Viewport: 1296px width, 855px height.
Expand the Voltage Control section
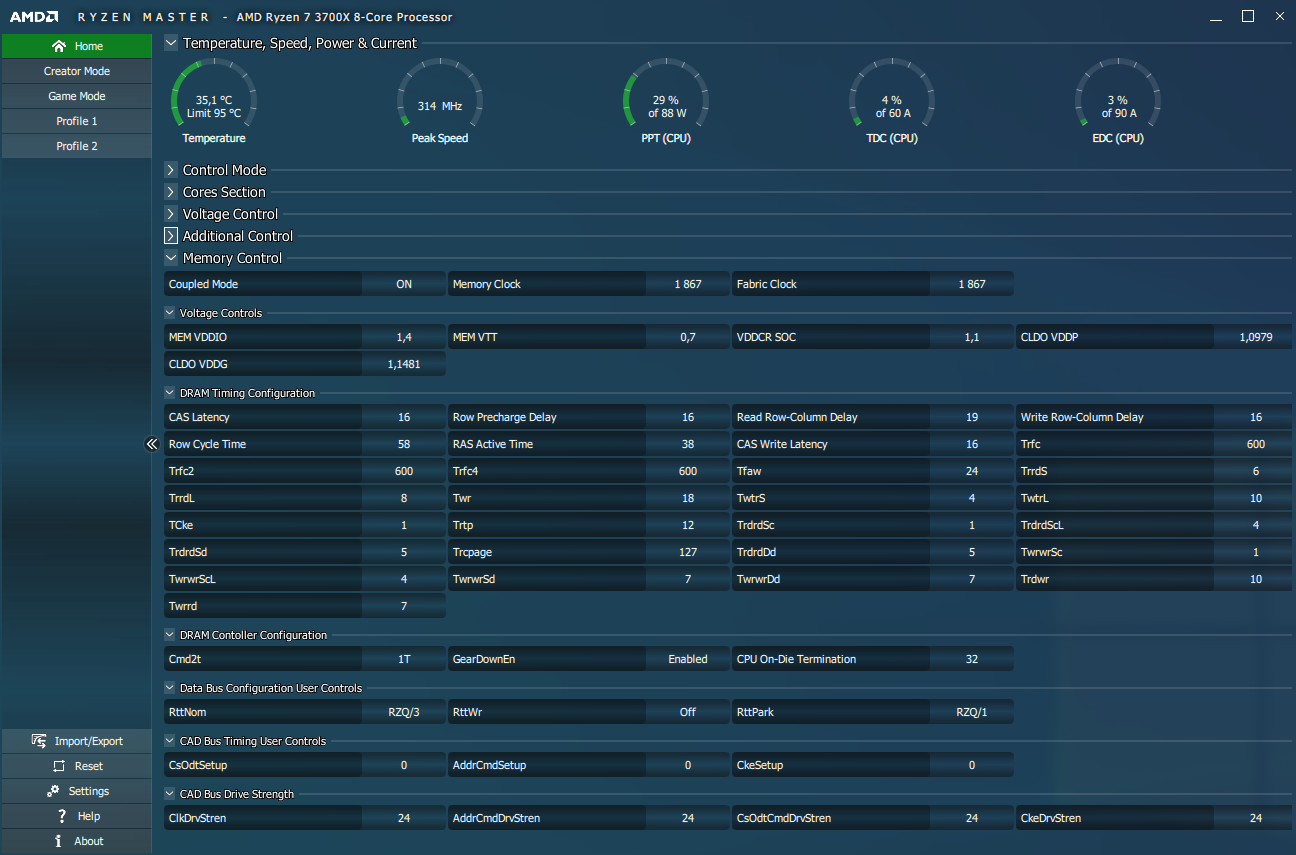click(x=171, y=214)
